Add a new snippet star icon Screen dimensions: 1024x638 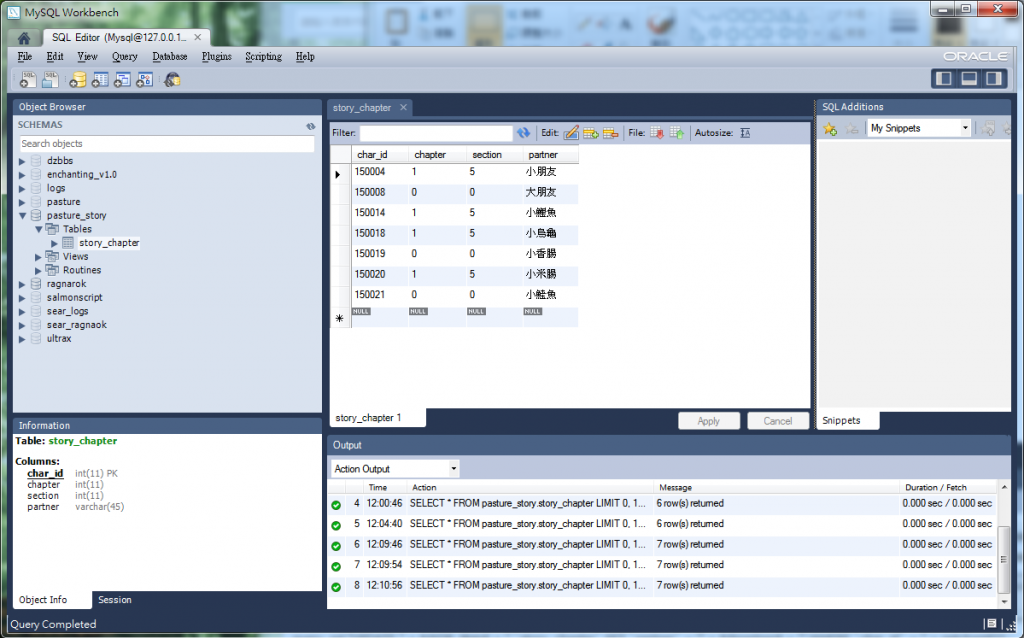pyautogui.click(x=830, y=129)
